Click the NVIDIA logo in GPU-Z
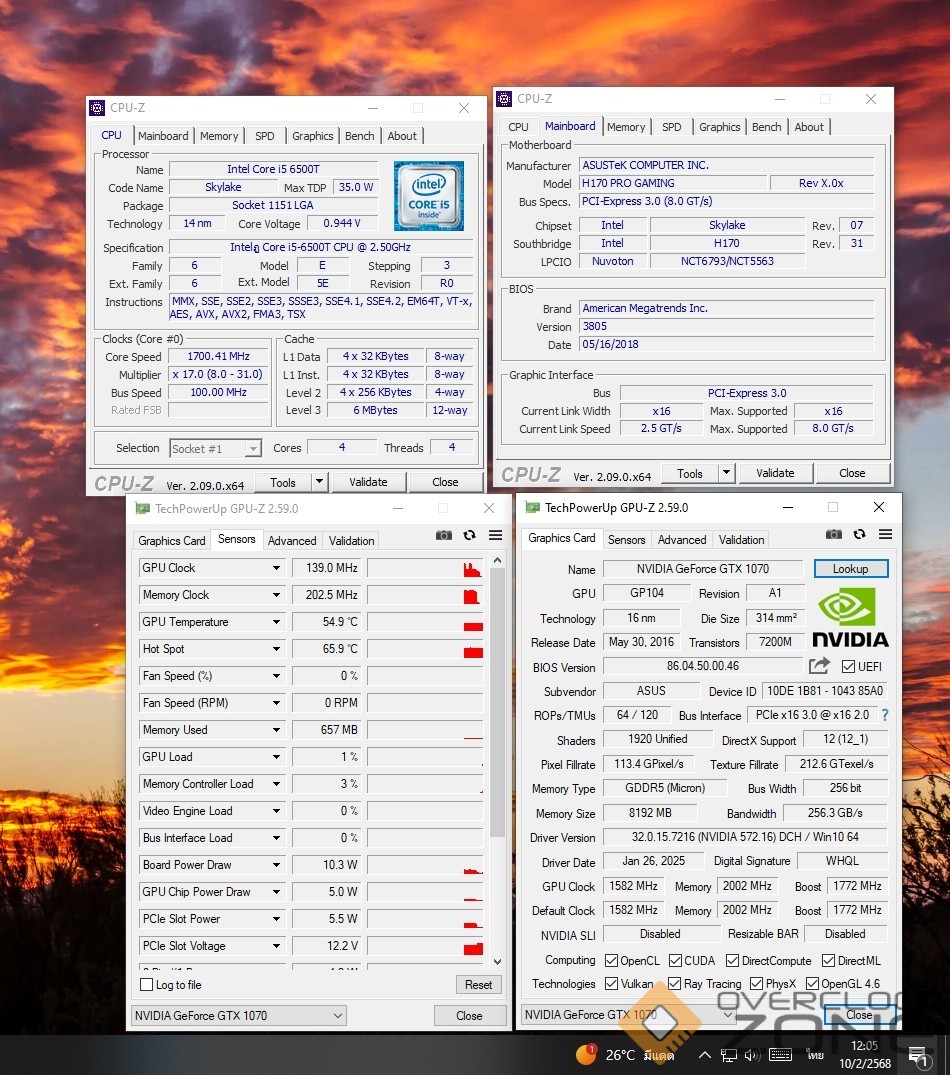This screenshot has width=950, height=1075. [x=850, y=619]
